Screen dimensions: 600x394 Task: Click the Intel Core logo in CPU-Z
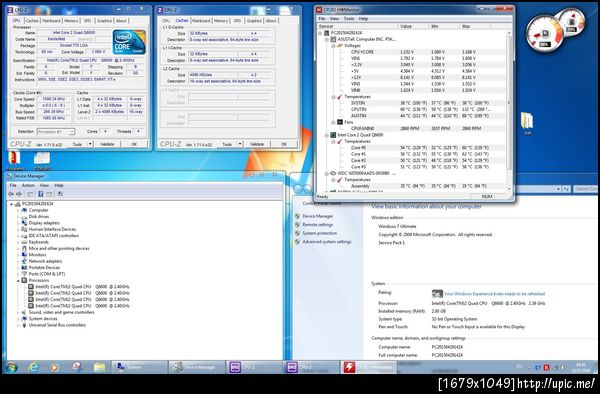pyautogui.click(x=129, y=42)
